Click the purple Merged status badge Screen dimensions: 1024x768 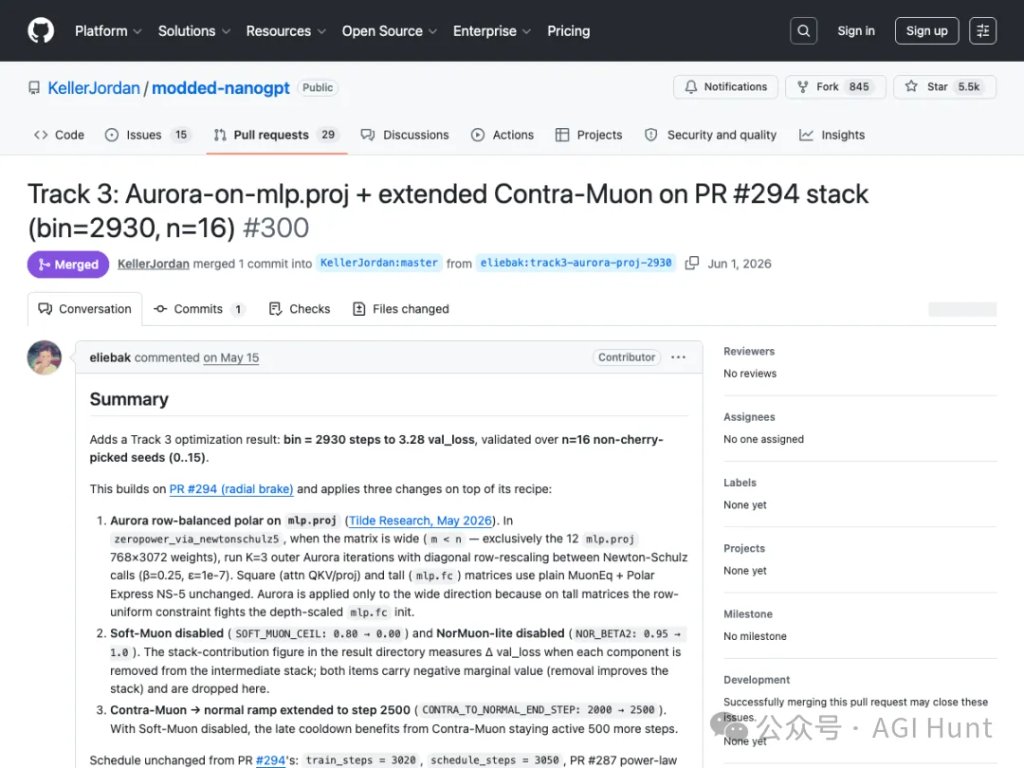coord(68,264)
